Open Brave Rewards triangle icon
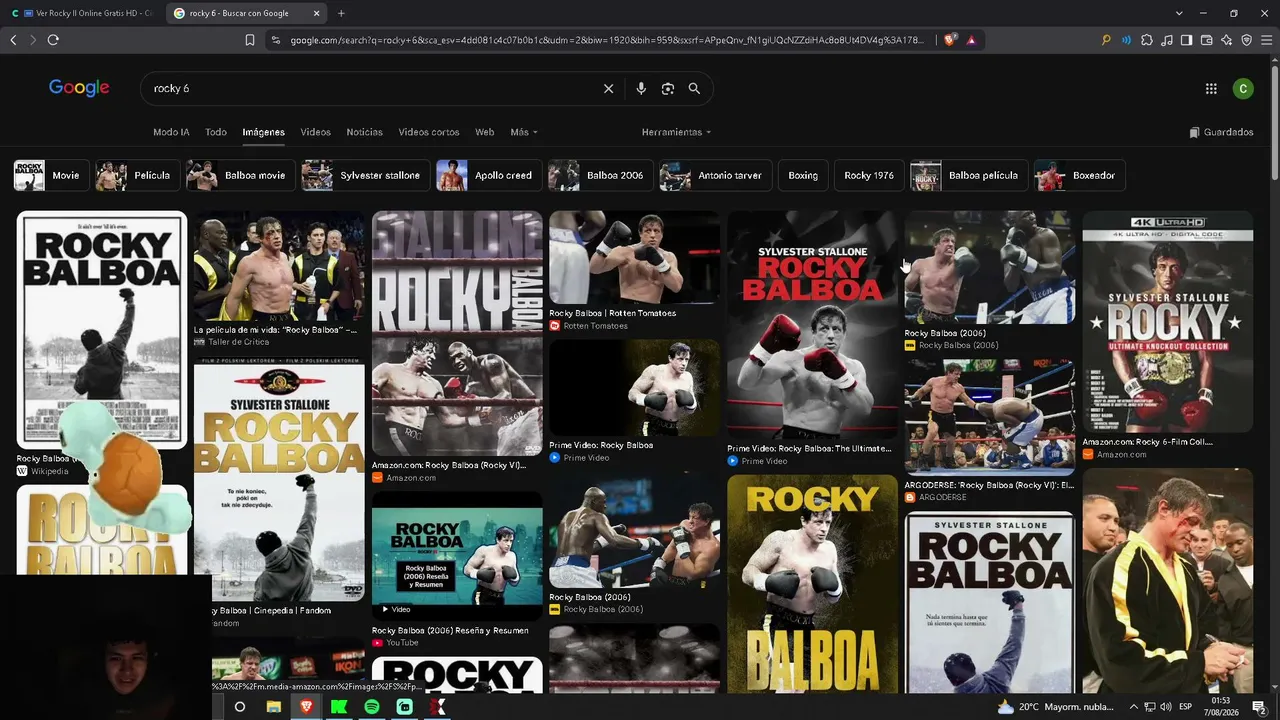This screenshot has height=720, width=1280. click(971, 40)
